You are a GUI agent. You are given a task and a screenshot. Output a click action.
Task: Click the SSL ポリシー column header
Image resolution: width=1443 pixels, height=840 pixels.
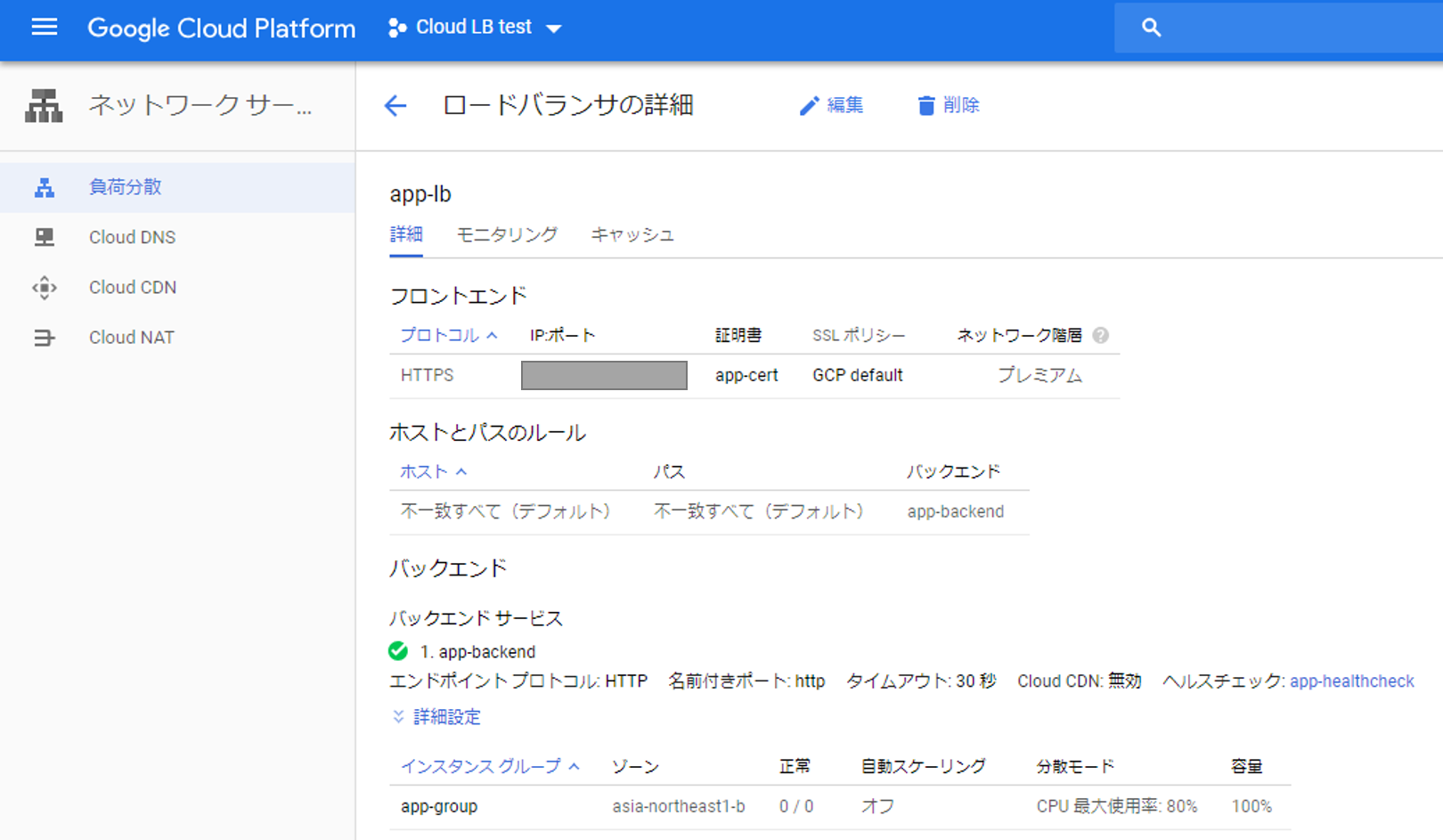(x=859, y=335)
